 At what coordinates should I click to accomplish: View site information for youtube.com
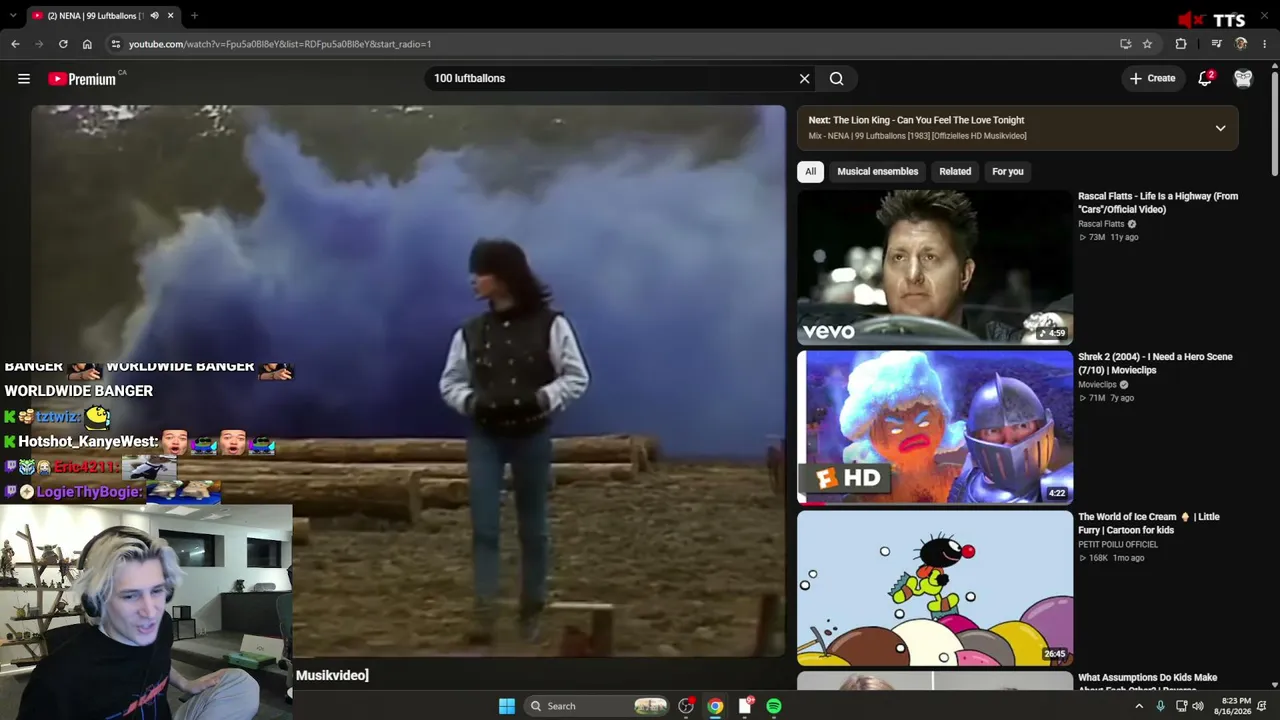[x=116, y=44]
